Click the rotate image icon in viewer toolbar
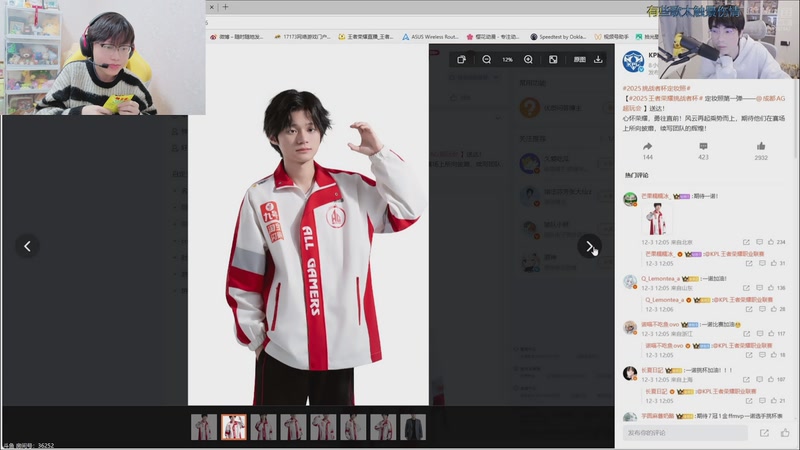The height and width of the screenshot is (450, 800). point(462,60)
